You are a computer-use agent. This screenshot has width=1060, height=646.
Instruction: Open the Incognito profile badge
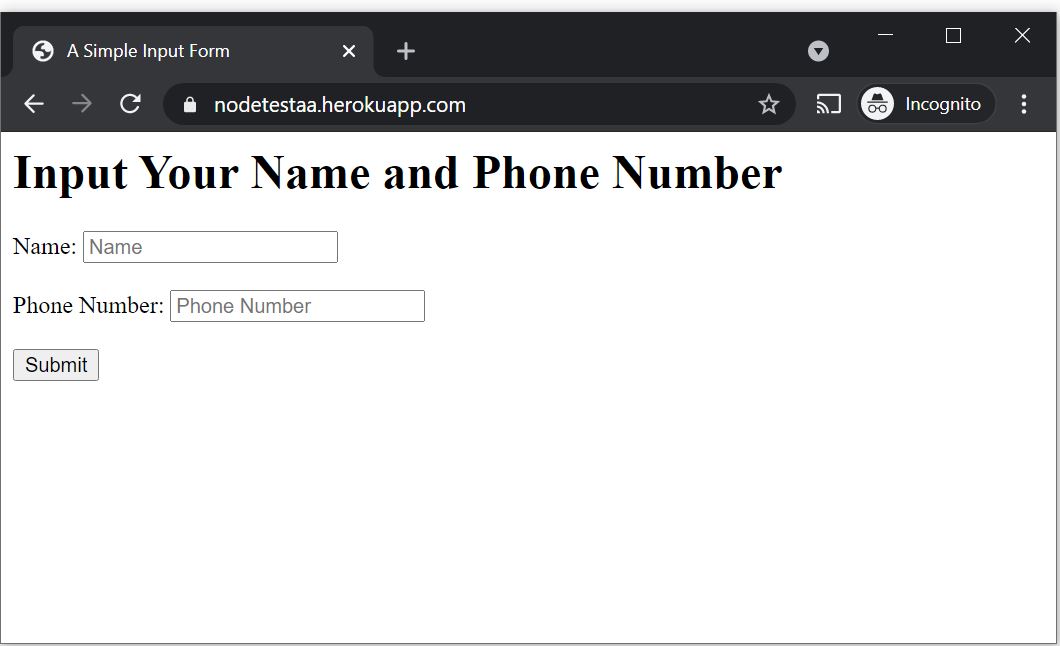926,104
